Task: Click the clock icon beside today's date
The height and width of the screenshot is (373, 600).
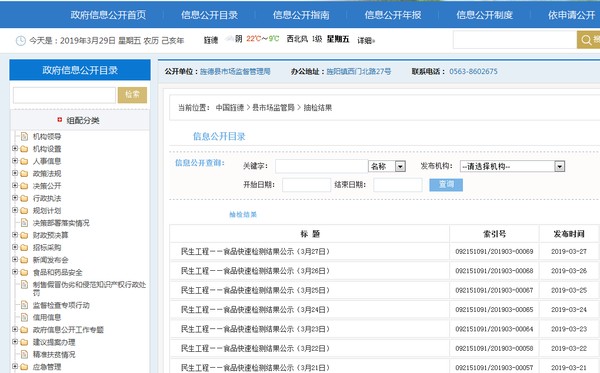Action: (21, 41)
